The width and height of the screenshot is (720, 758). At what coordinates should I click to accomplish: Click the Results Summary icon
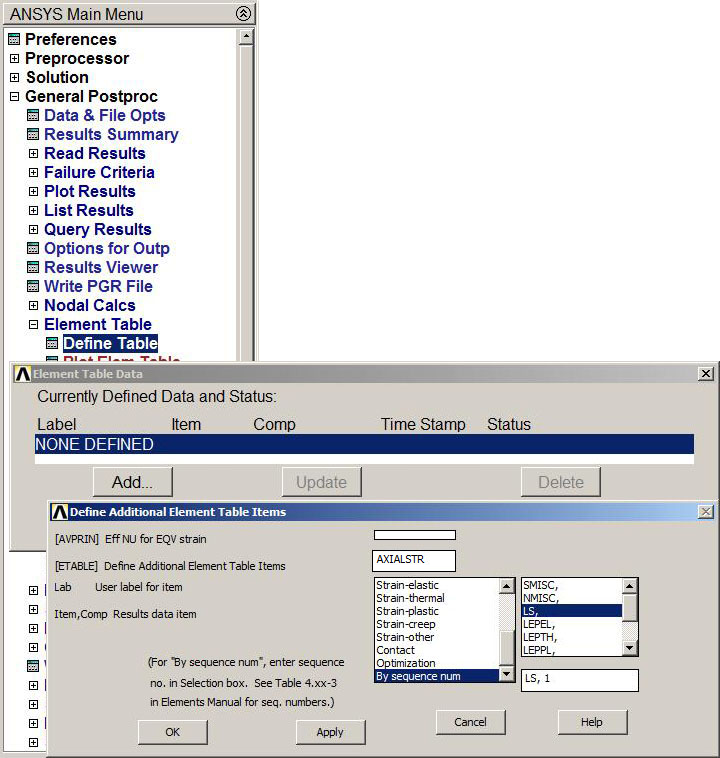tap(33, 135)
